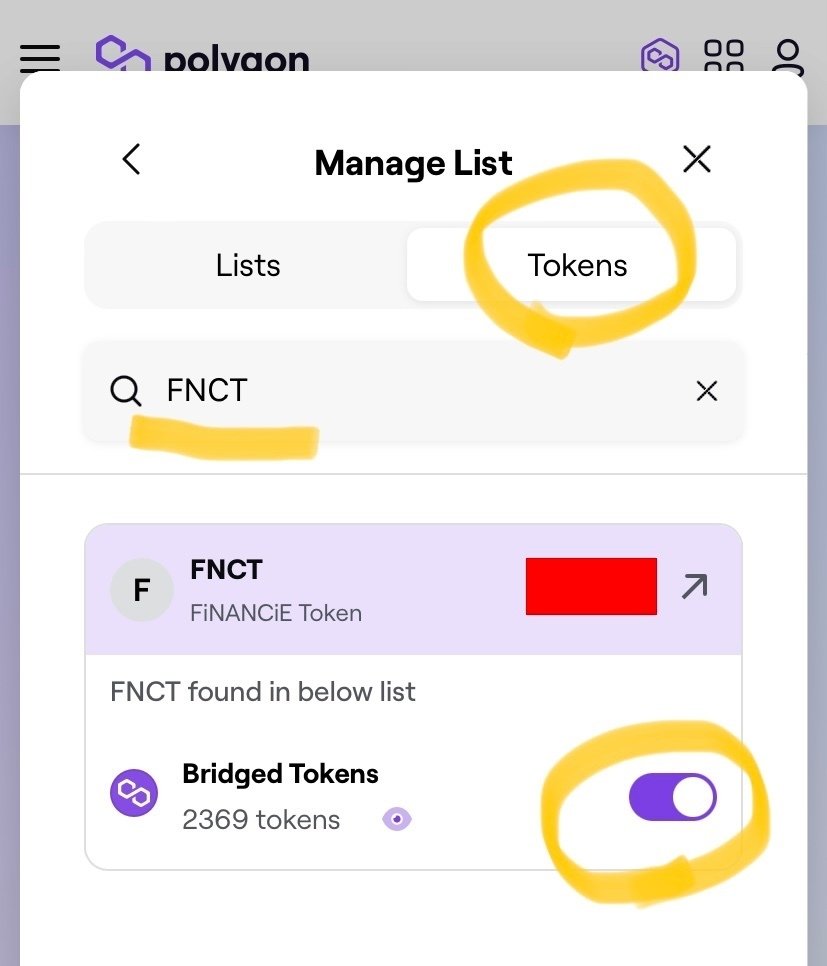Click the Bridged Tokens polygon list icon

coord(134,793)
